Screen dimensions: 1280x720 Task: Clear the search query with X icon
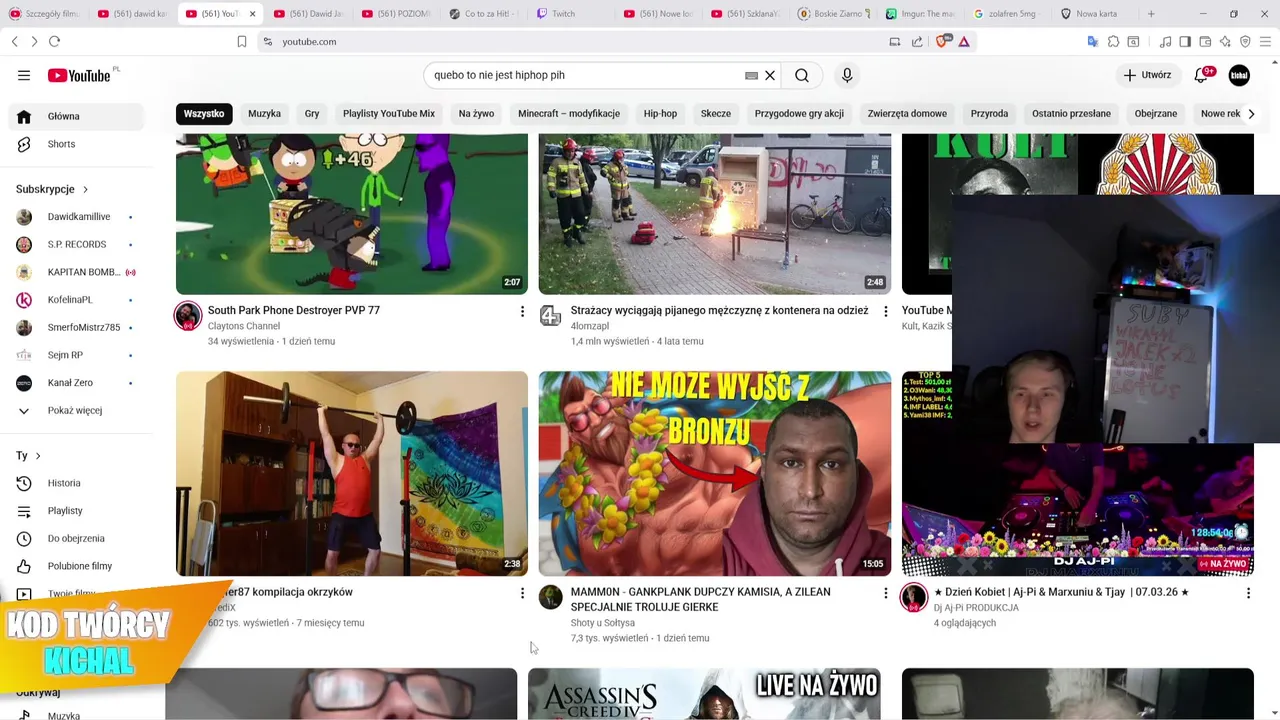[x=770, y=75]
